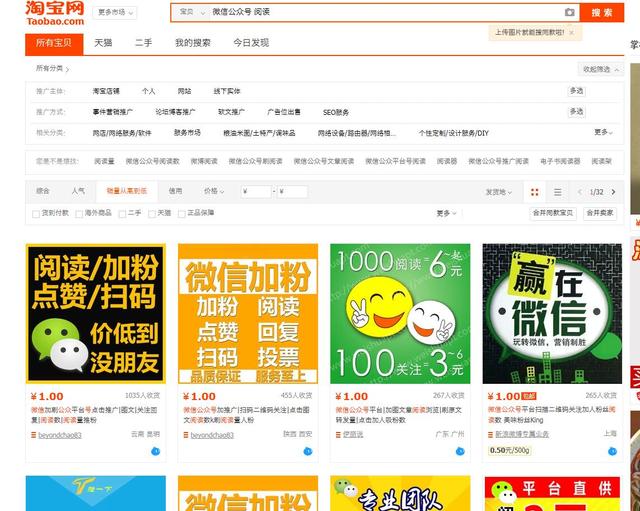Click 多选 in the 推广方式 row

[576, 111]
